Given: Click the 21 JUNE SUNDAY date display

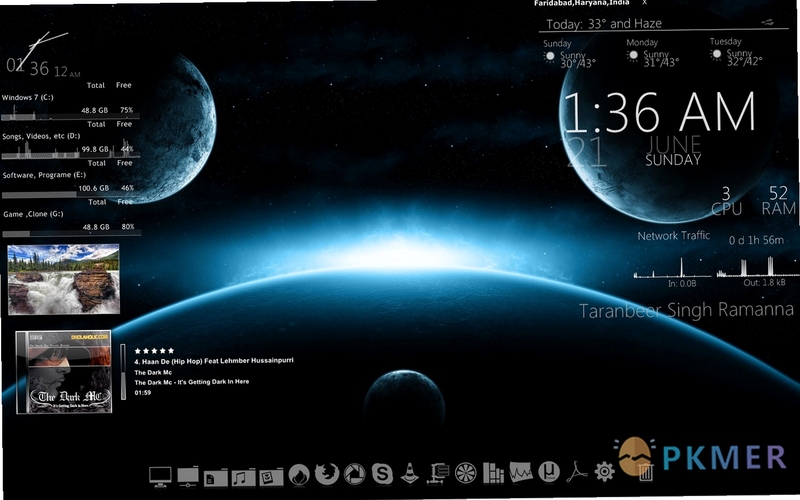Looking at the screenshot, I should [x=635, y=152].
